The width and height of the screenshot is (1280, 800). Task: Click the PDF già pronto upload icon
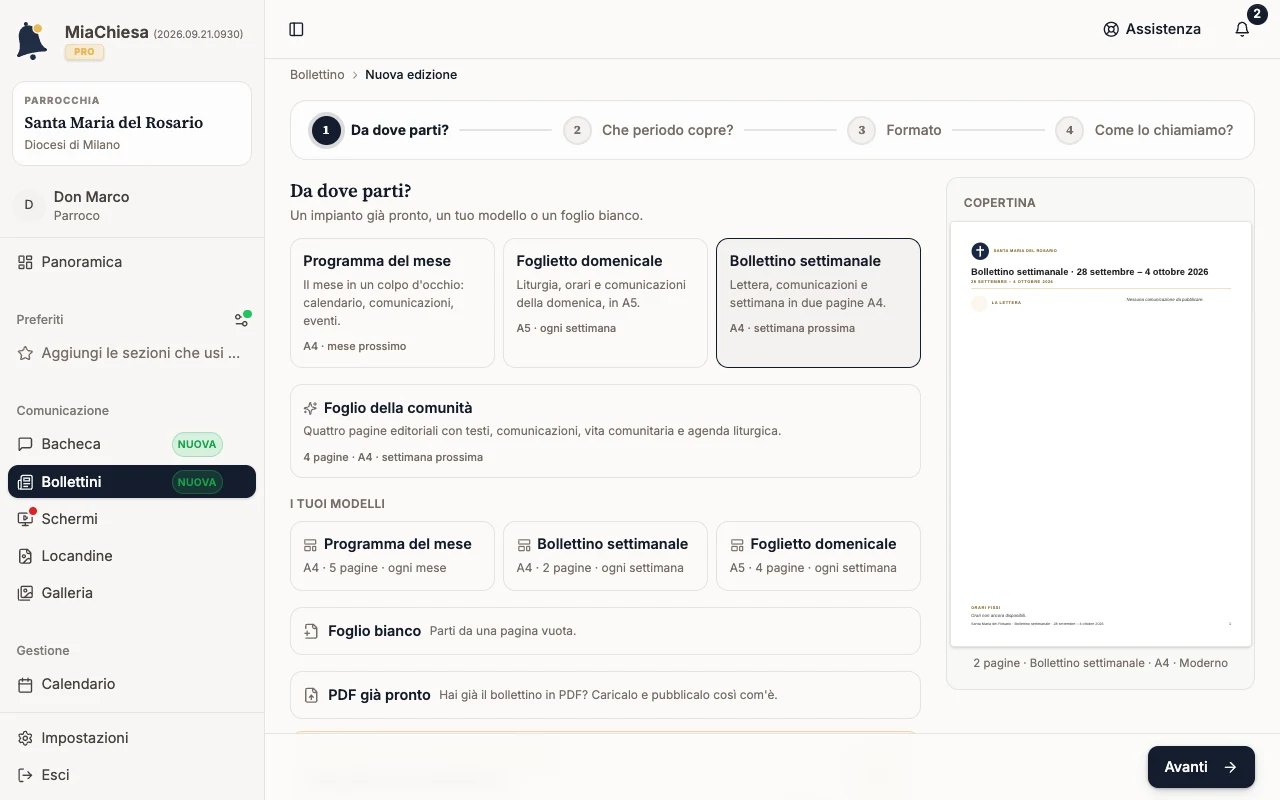(x=311, y=695)
